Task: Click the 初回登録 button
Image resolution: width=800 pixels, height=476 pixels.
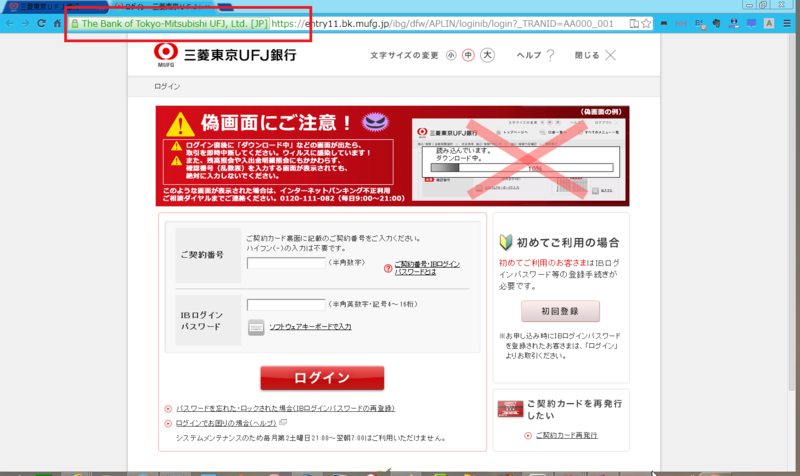Action: tap(560, 311)
